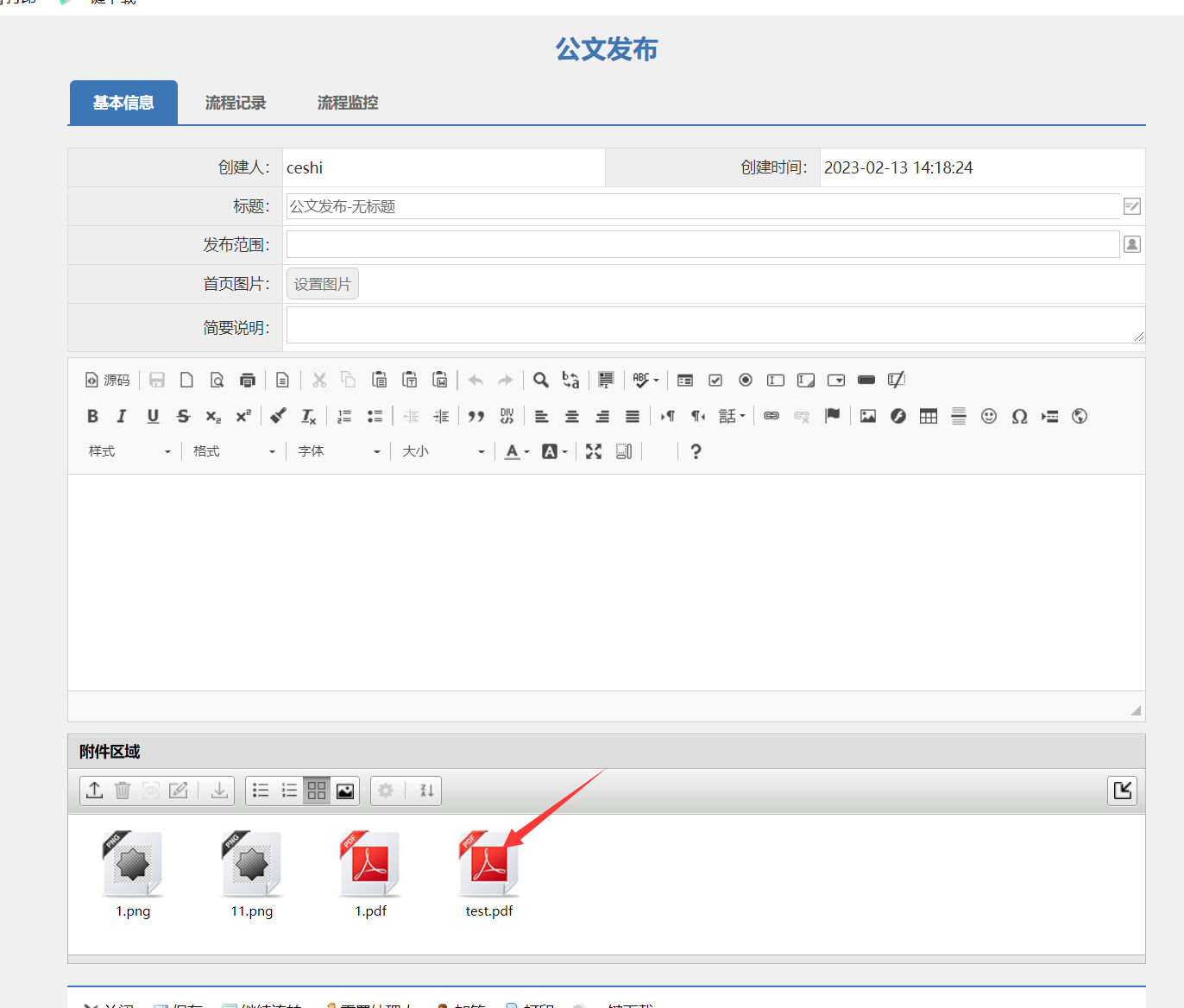Open the 流程监控 tab
Image resolution: width=1184 pixels, height=1008 pixels.
pyautogui.click(x=348, y=103)
